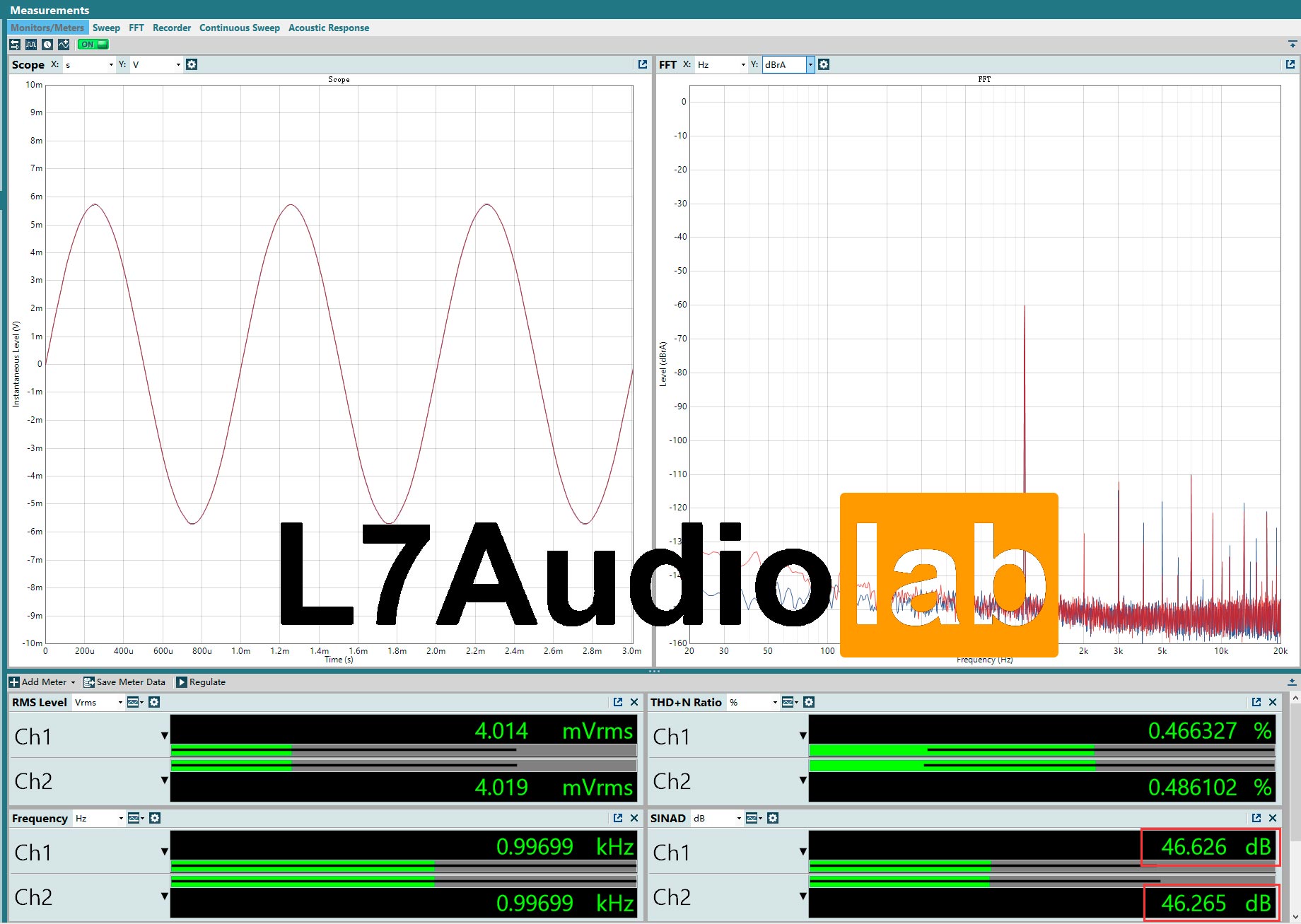This screenshot has height=924, width=1301.
Task: Click the SINAD Ch1 46.626 dB reading
Action: coord(1216,847)
